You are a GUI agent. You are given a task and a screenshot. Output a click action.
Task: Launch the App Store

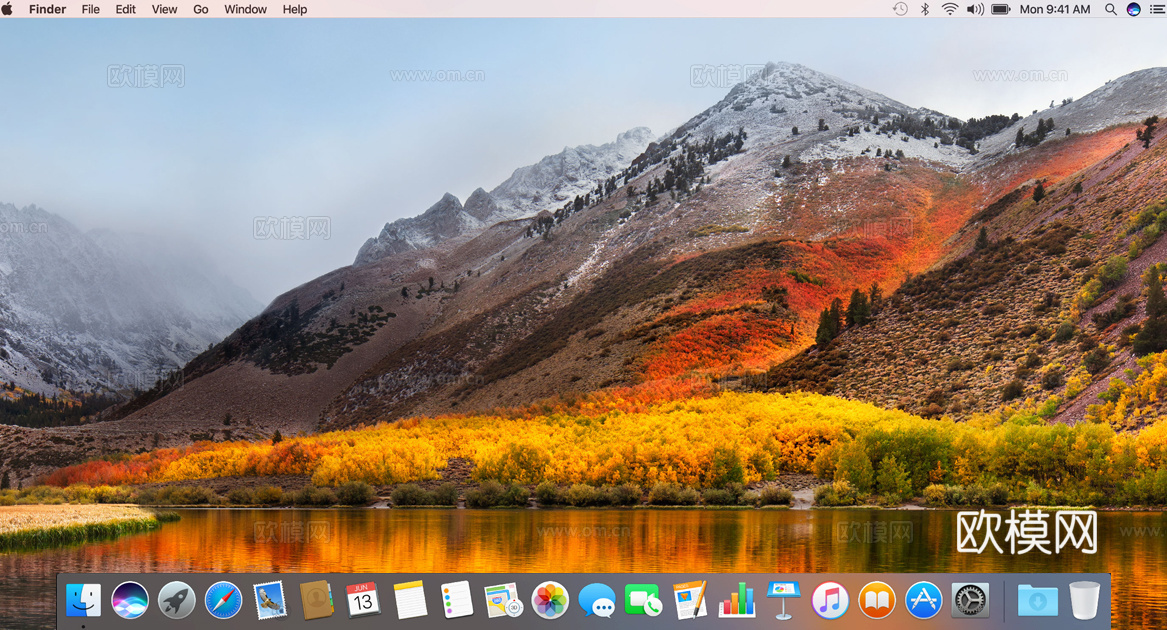924,600
